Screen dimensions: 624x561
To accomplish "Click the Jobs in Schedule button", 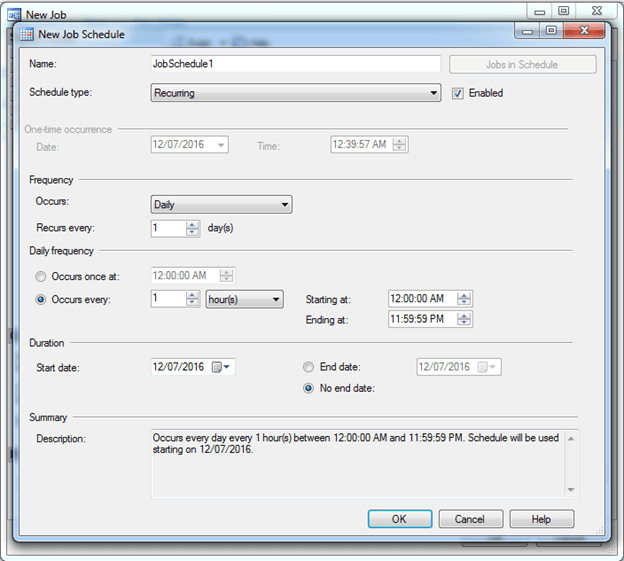I will 523,64.
